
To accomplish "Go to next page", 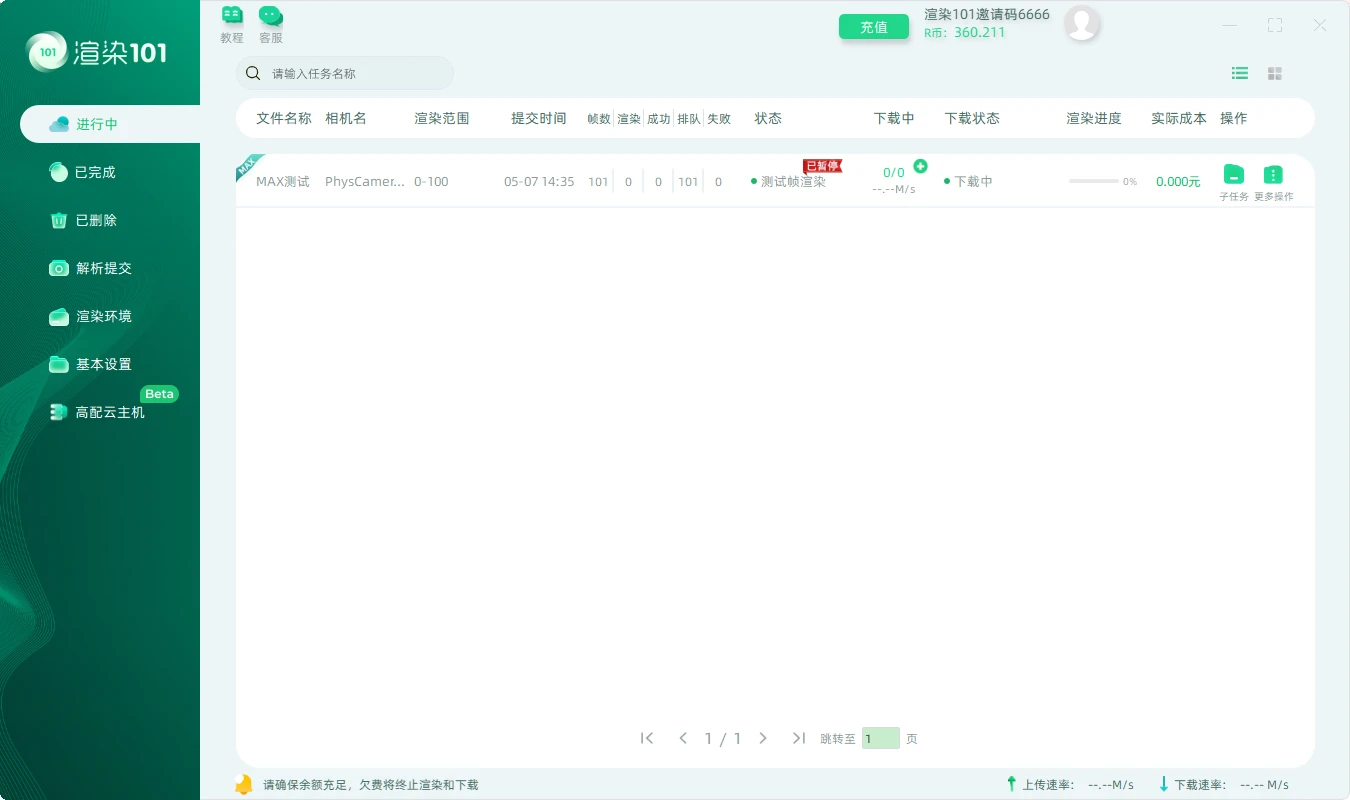I will 763,738.
